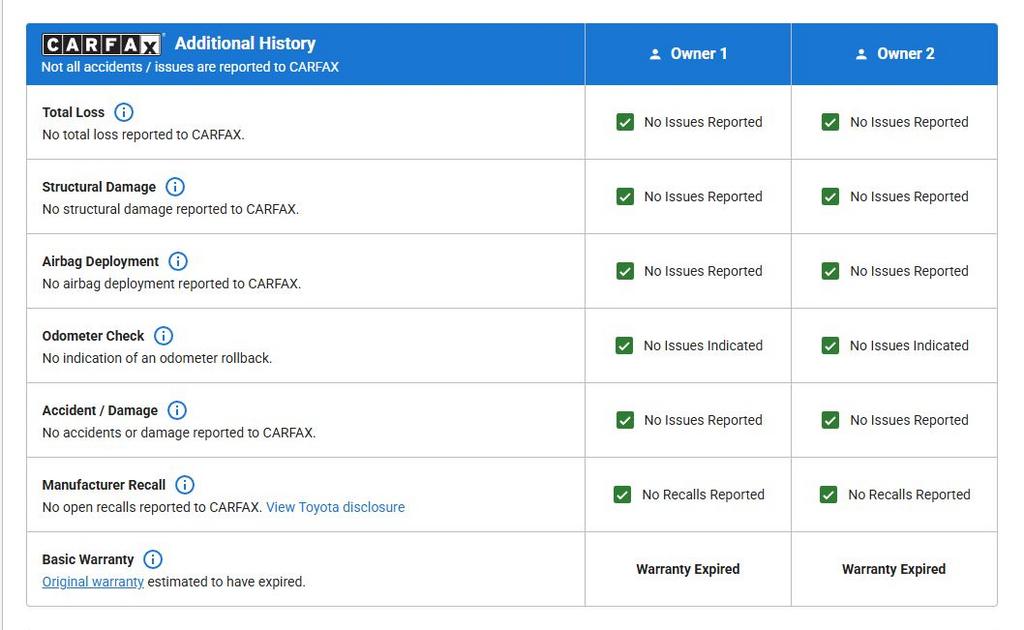Click Owner 2 'No Issues Indicated' text
Screen dimensions: 1024x630
point(909,345)
